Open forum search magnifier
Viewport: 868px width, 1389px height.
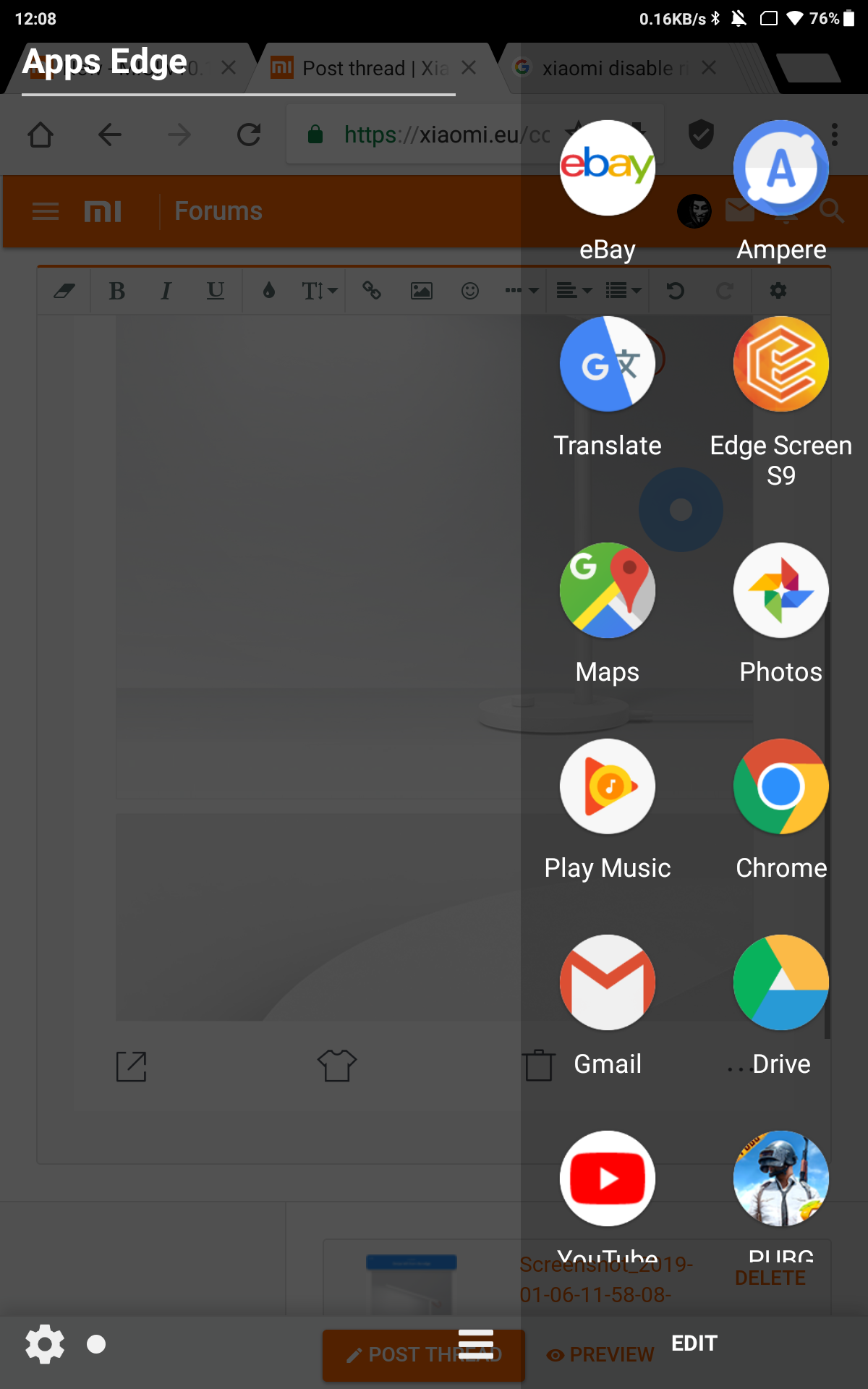[x=832, y=211]
